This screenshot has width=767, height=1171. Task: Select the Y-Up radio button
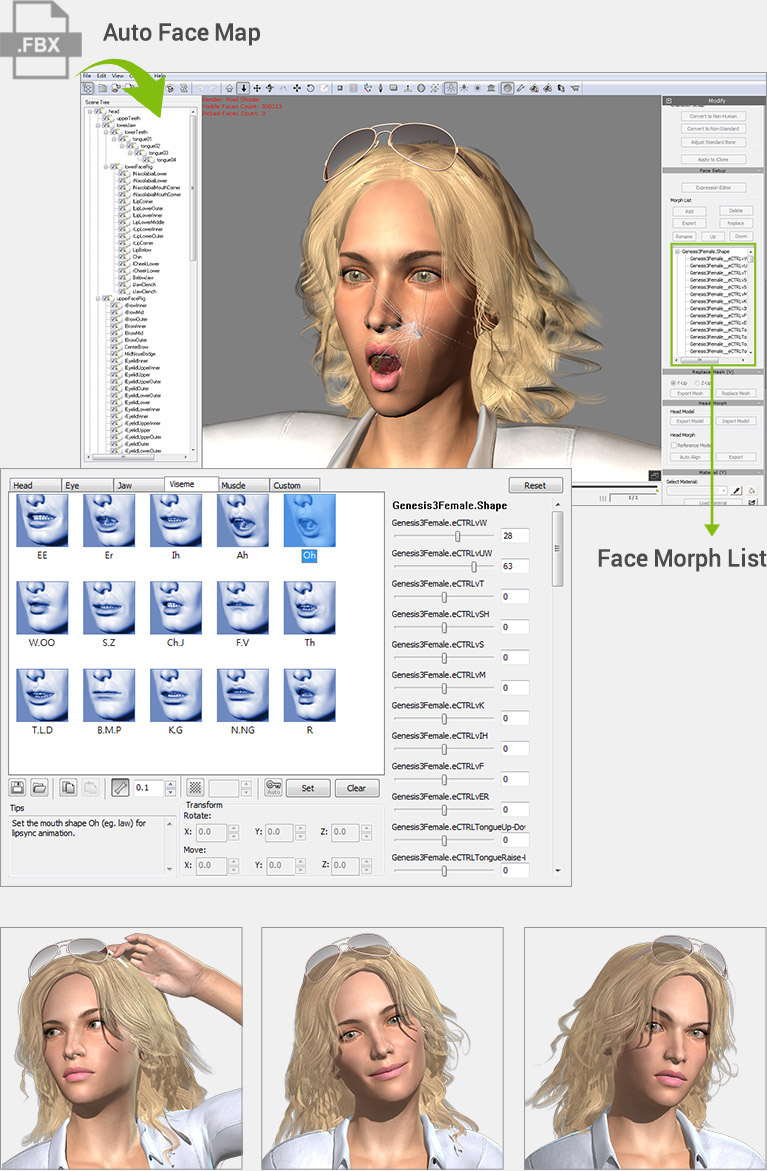(x=672, y=382)
